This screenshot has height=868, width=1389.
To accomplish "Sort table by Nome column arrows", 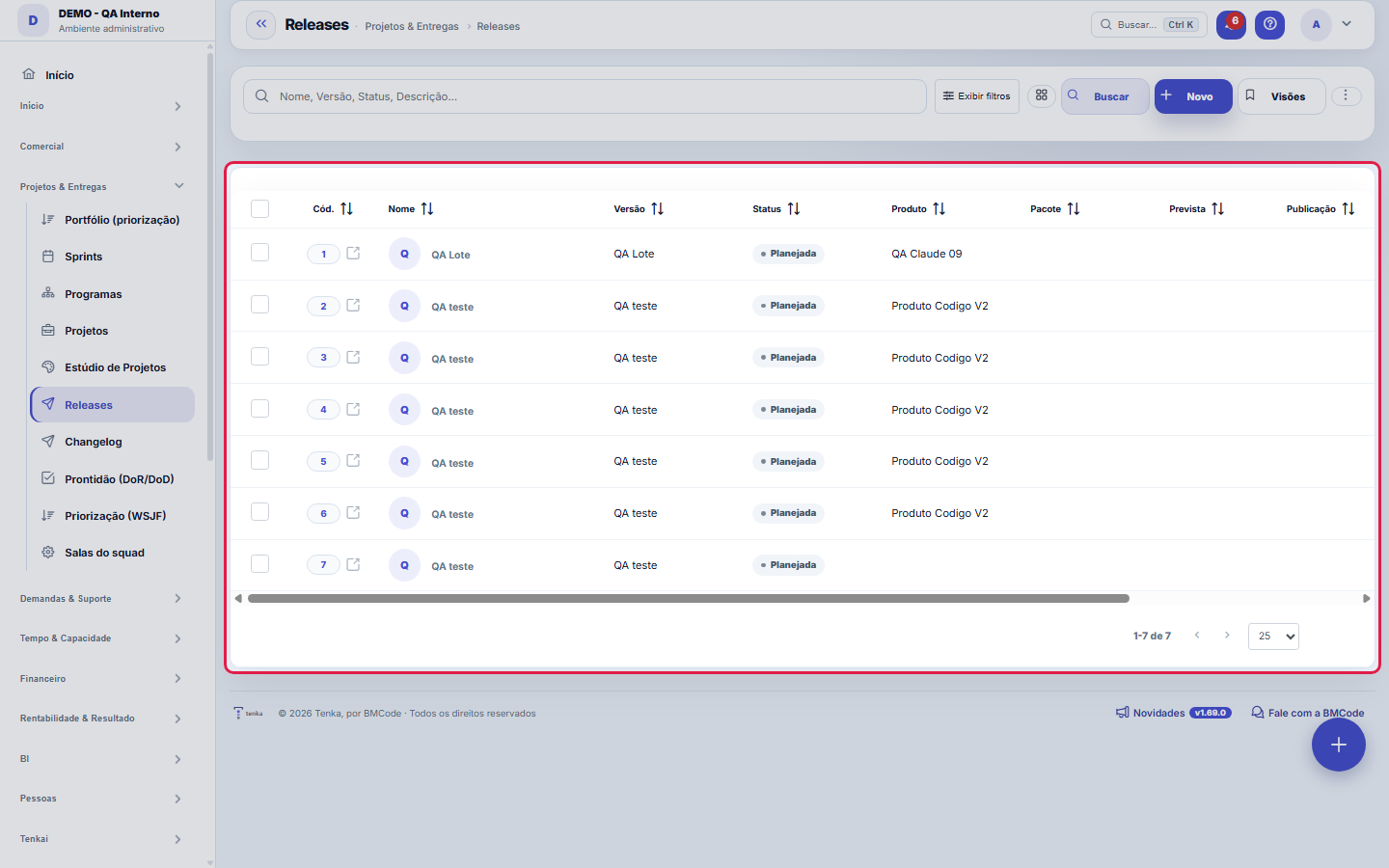I will click(x=427, y=209).
